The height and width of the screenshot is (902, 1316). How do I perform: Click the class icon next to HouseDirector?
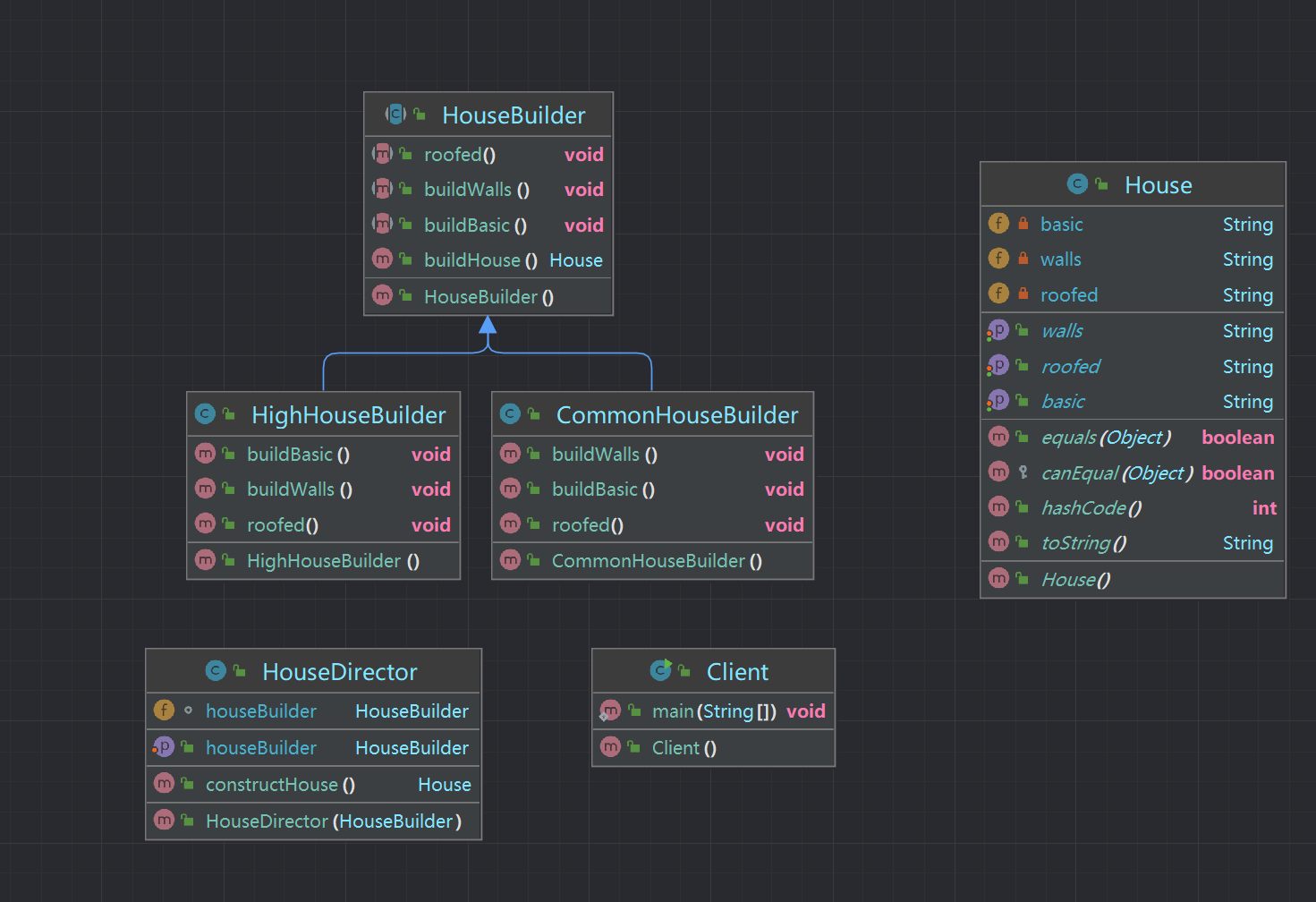(216, 670)
